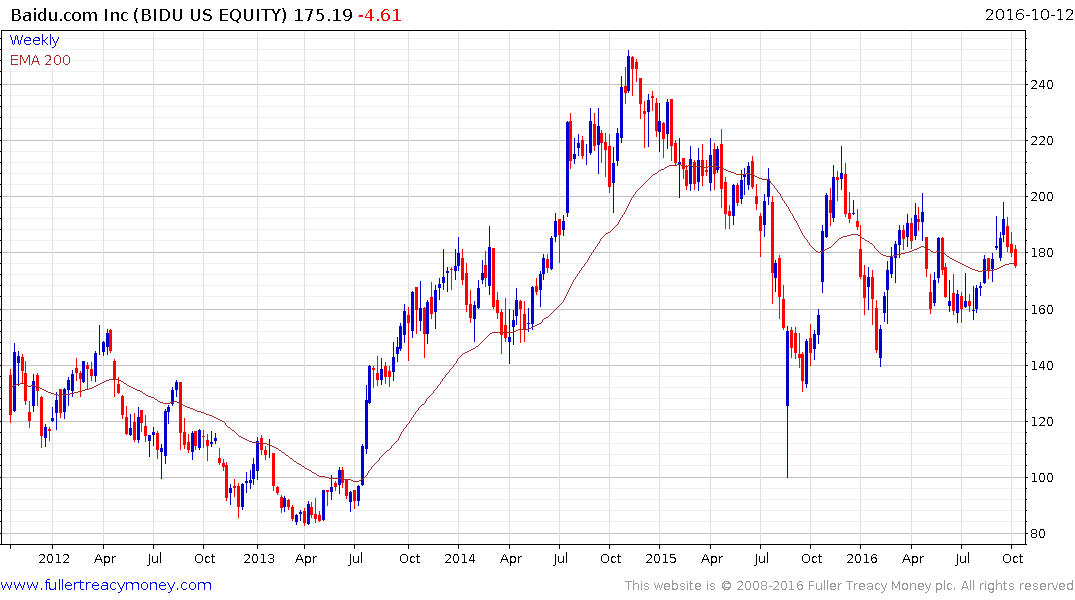This screenshot has height=600, width=1075.
Task: Click the 120 price axis label
Action: 1042,422
